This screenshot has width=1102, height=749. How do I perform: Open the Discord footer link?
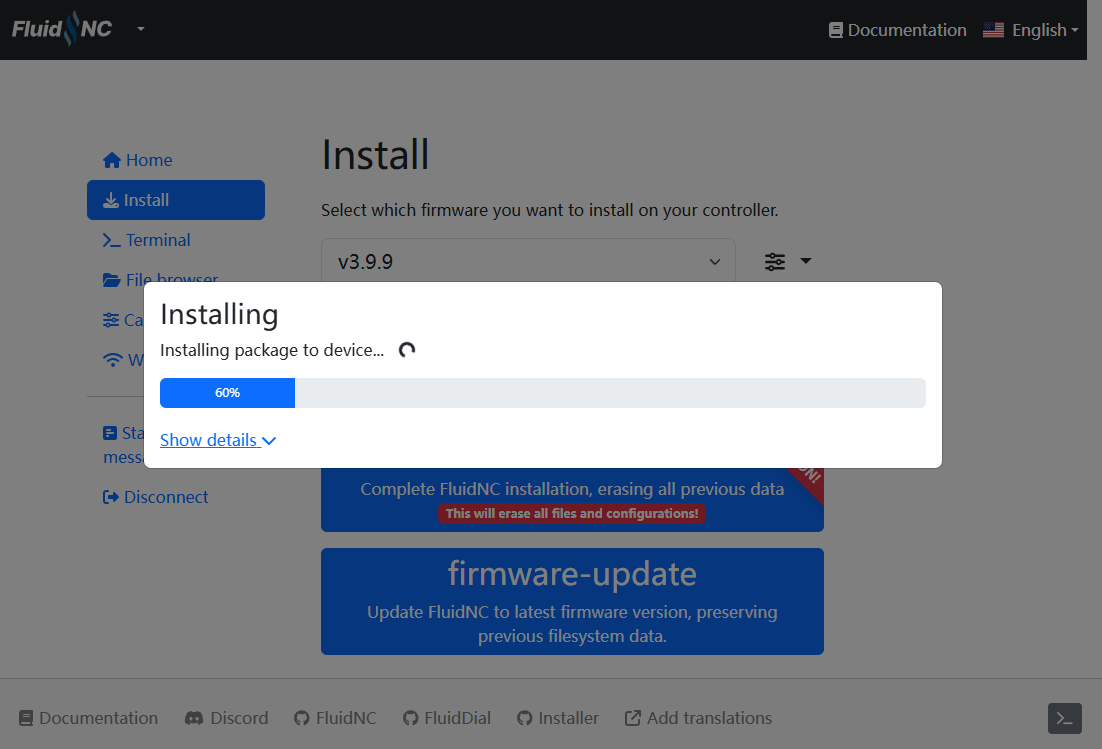(x=226, y=718)
